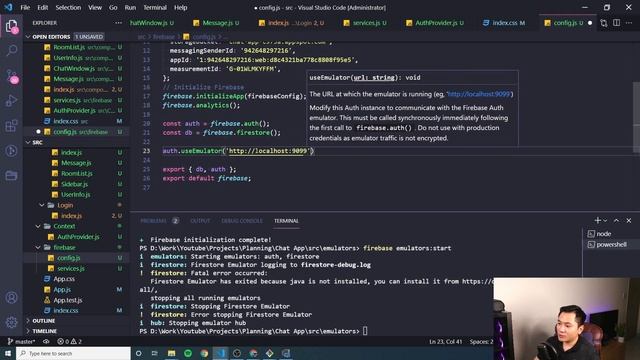Switch to the services.js editor tab
Screen dimensions: 640x360
coord(365,23)
